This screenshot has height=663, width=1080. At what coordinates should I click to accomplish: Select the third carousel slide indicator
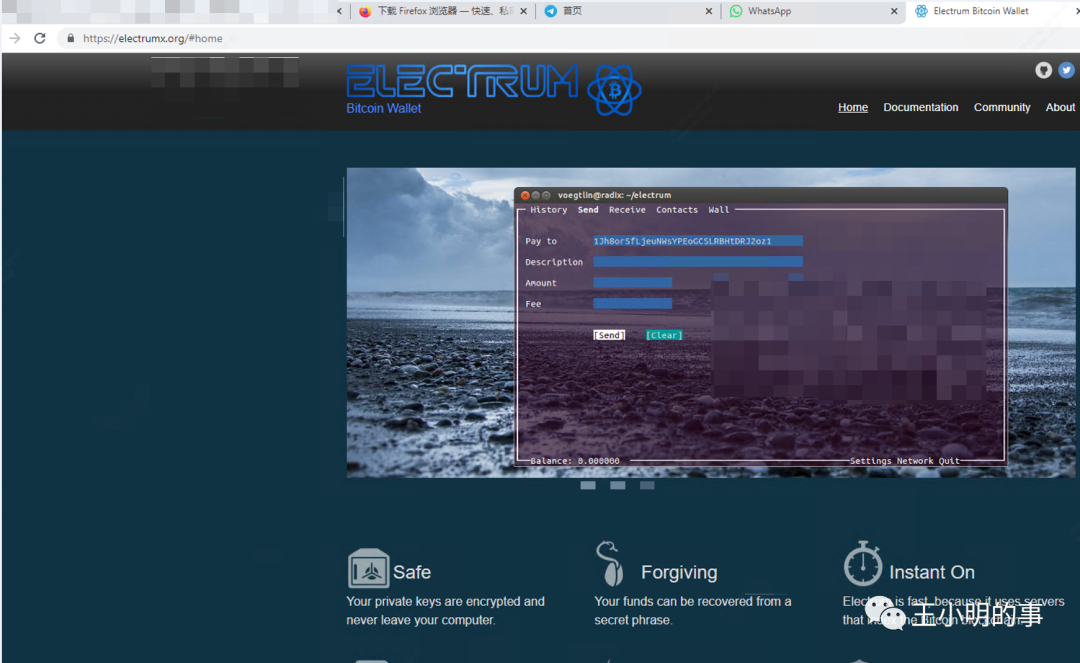click(x=647, y=485)
